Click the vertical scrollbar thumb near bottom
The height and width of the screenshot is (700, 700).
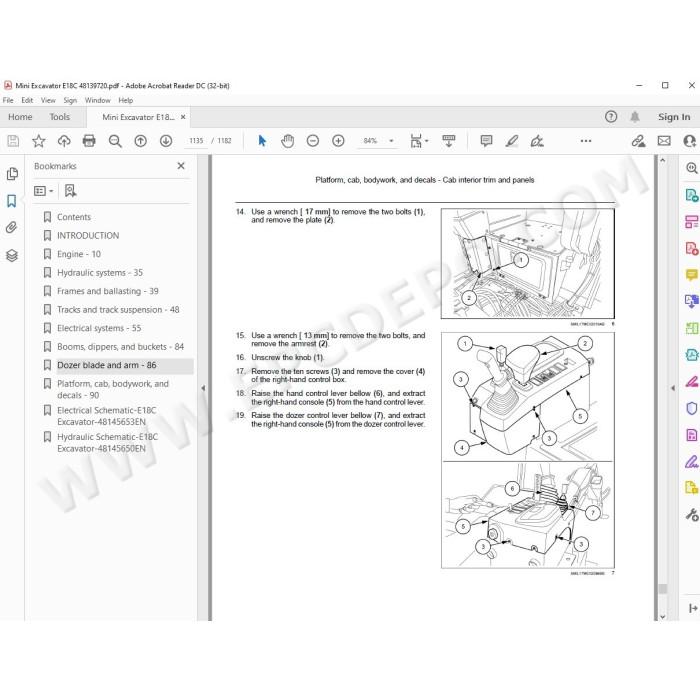click(662, 589)
